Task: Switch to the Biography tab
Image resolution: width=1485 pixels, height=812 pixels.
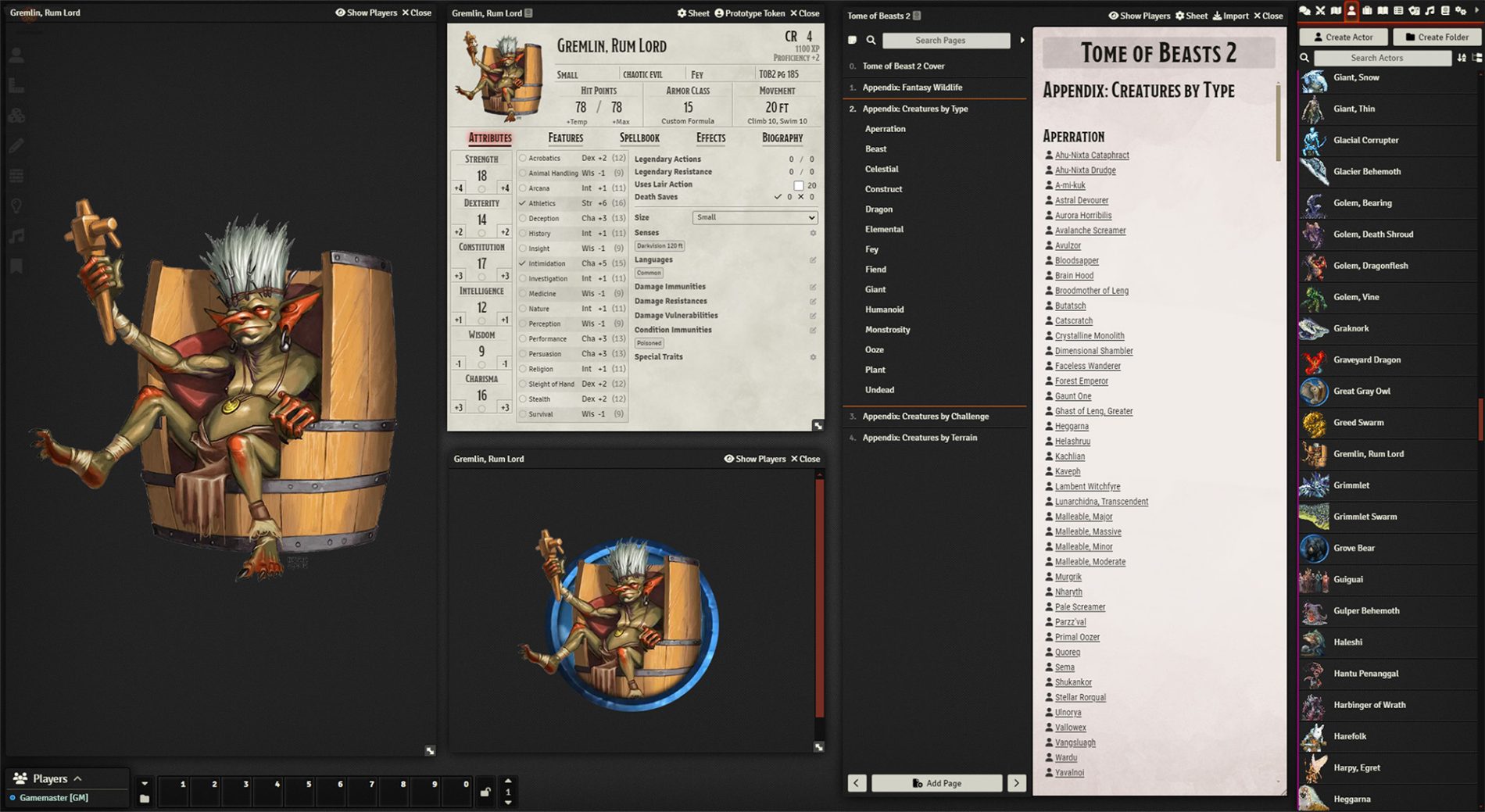Action: tap(782, 138)
